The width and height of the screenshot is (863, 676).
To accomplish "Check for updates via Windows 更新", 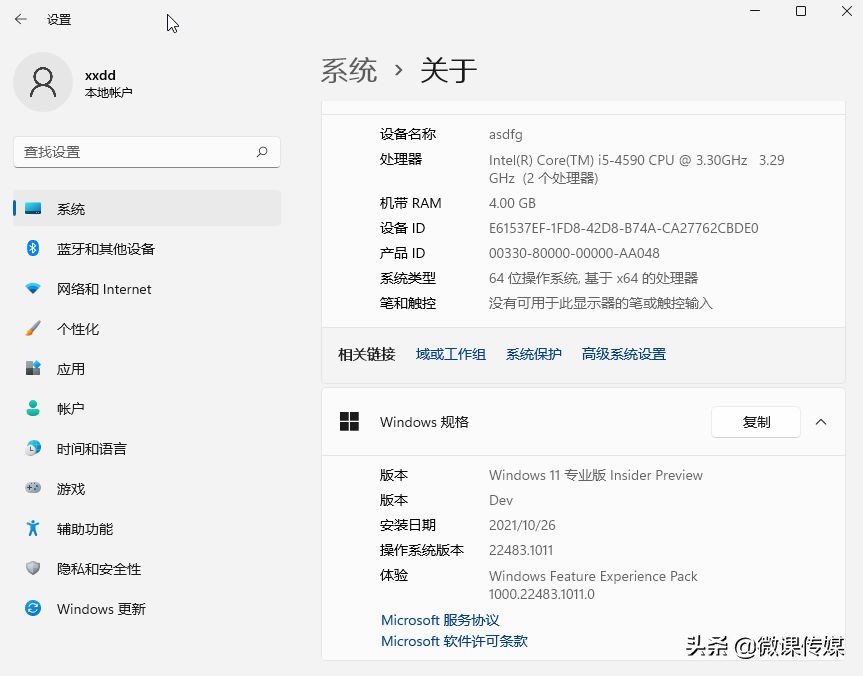I will 100,608.
